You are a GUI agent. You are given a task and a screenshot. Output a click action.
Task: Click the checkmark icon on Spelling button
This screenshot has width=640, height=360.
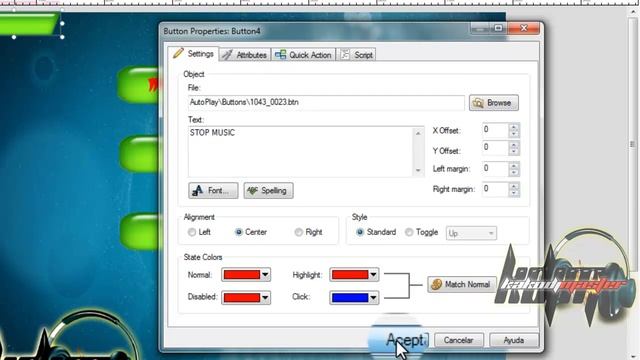click(253, 191)
